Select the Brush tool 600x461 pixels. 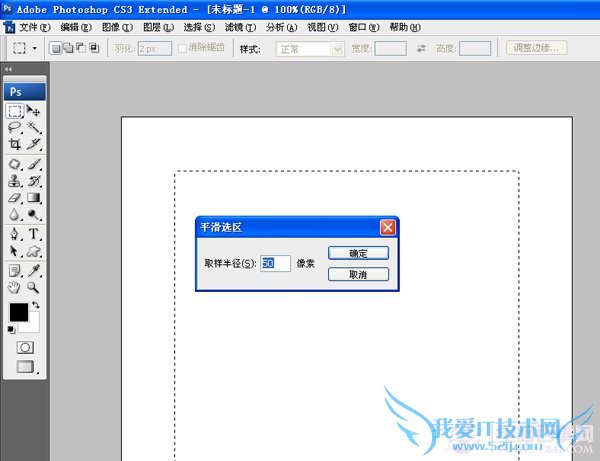tap(34, 164)
